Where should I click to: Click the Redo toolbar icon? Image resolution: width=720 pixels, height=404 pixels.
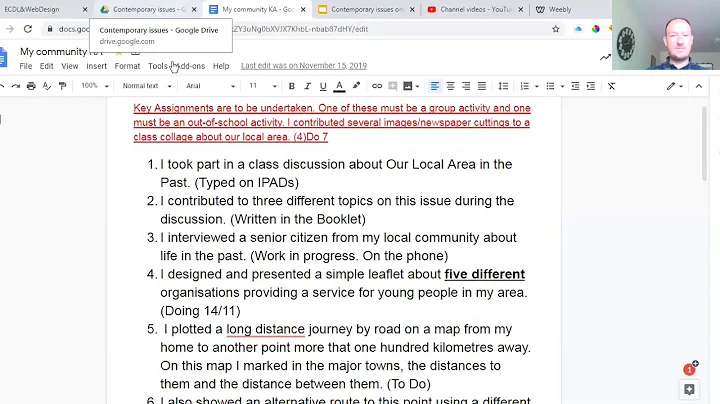point(16,86)
